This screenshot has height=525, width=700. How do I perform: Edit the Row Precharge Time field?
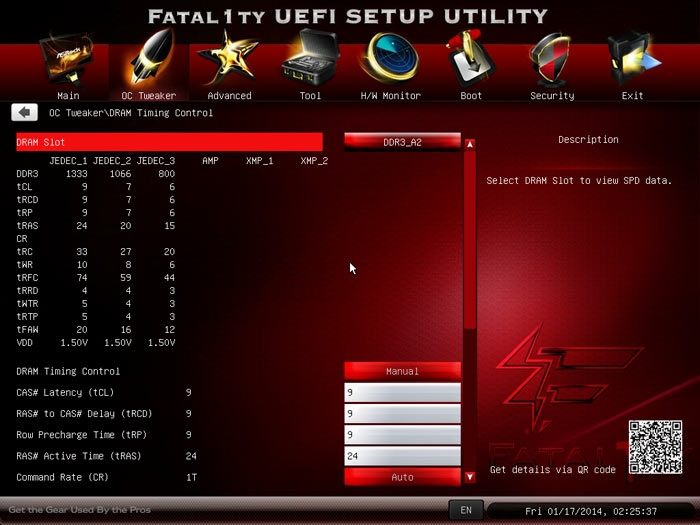tap(402, 434)
